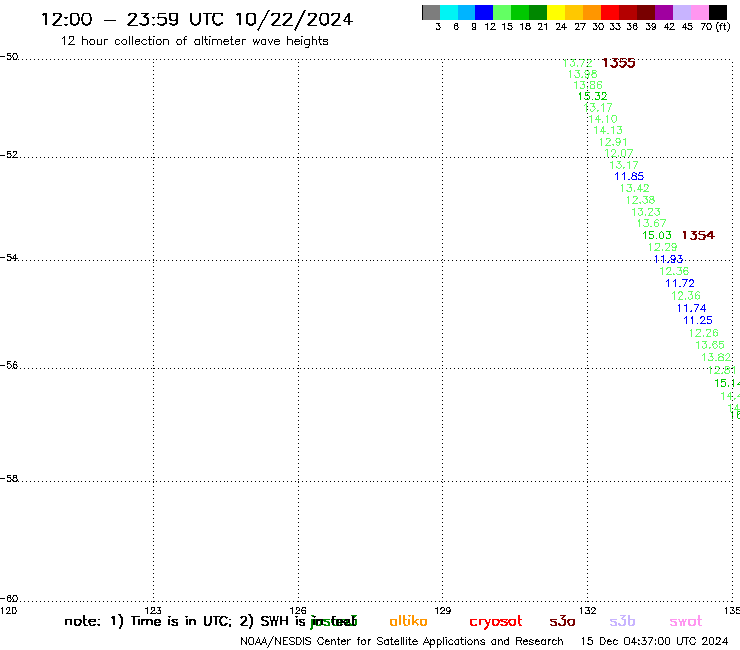Select the wave height value 13.67

pos(652,223)
